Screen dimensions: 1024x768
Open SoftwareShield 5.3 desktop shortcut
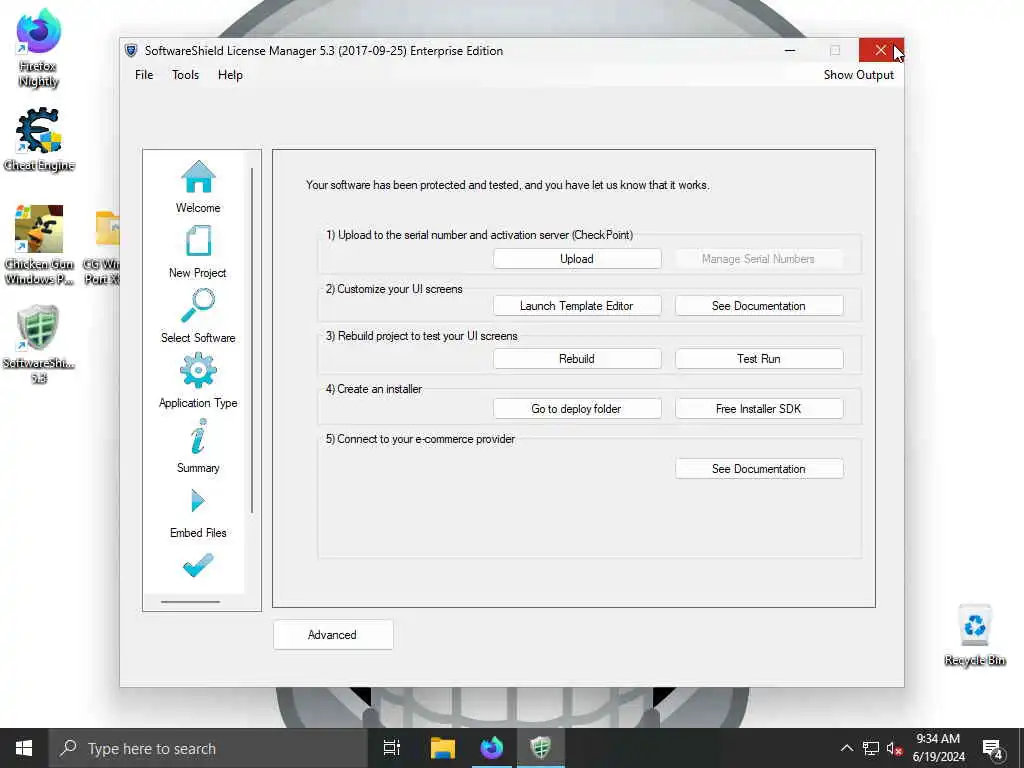pyautogui.click(x=38, y=344)
